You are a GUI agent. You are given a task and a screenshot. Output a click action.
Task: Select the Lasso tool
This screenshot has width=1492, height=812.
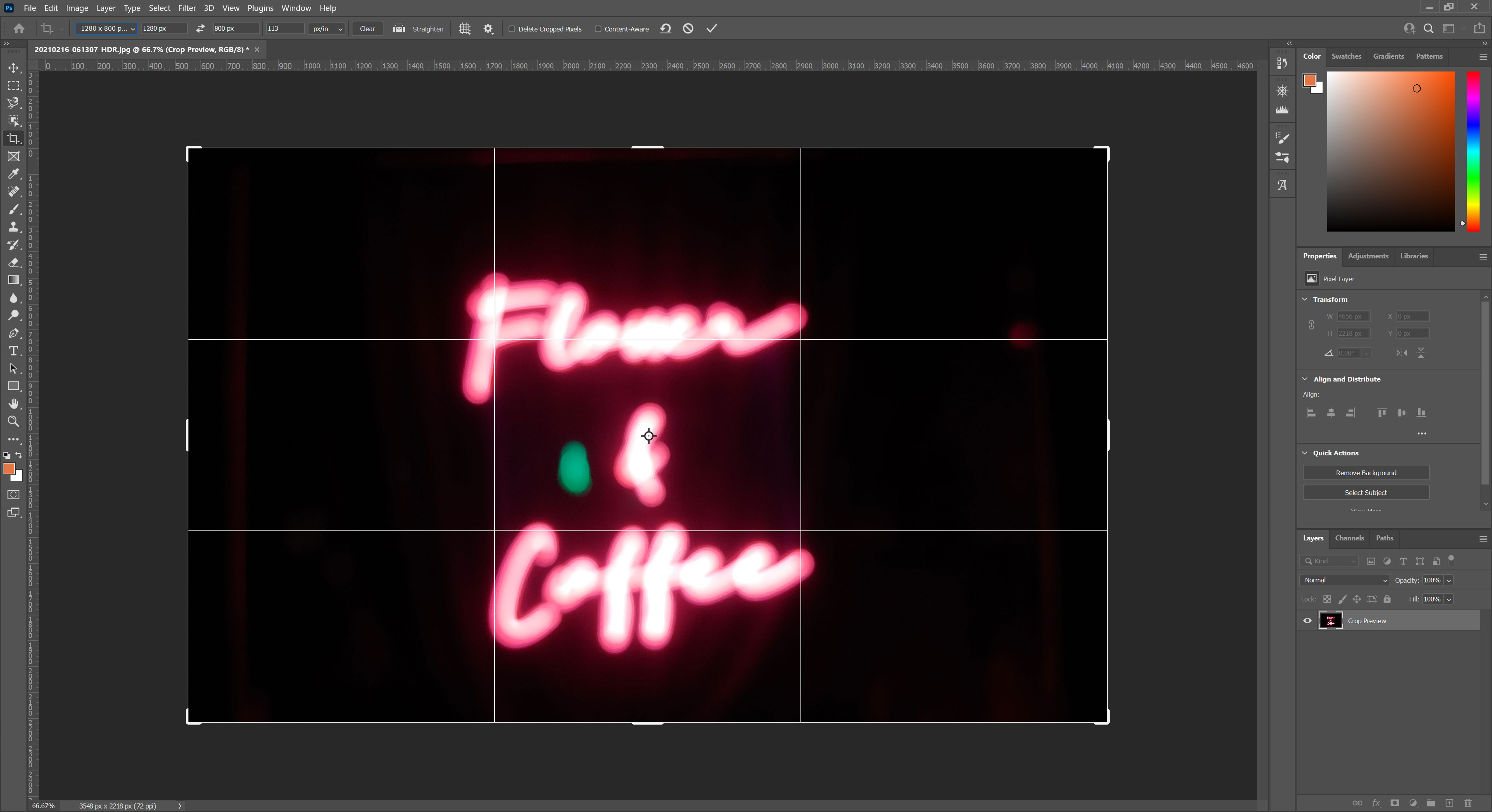(x=13, y=103)
